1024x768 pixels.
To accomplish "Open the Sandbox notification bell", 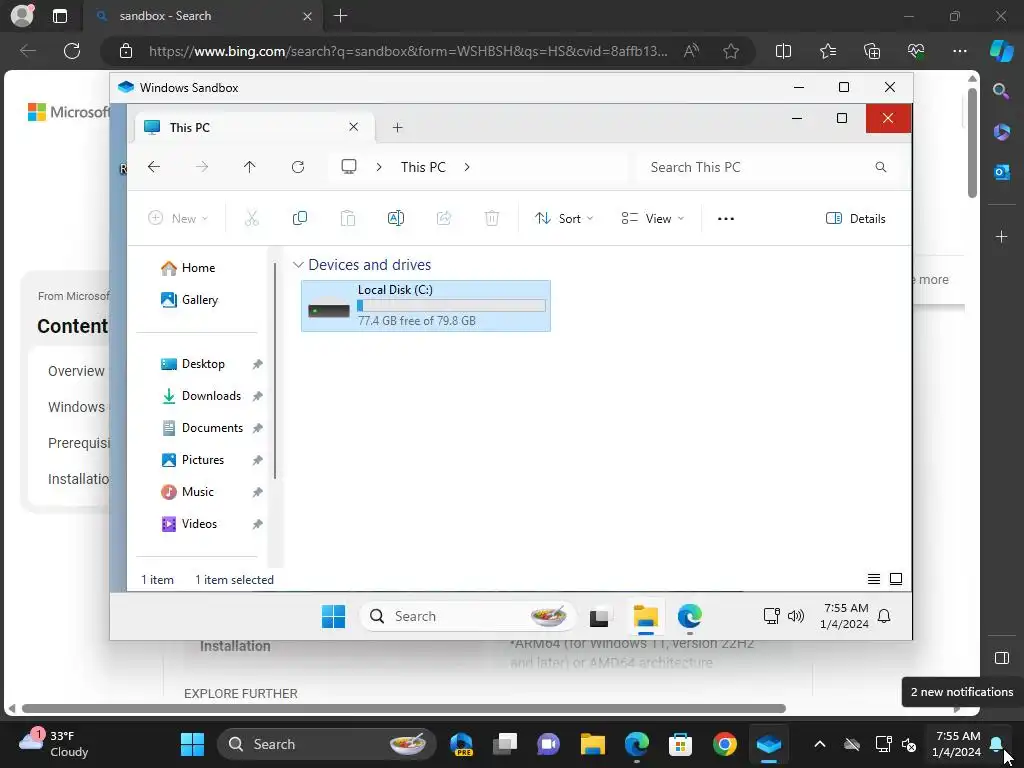I will tap(884, 616).
